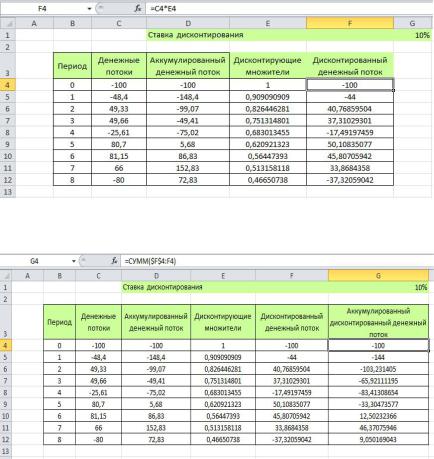Image resolution: width=434 pixels, height=459 pixels.
Task: Click cell -17,49197459 in the =СУММ sheet
Action: 292,393
